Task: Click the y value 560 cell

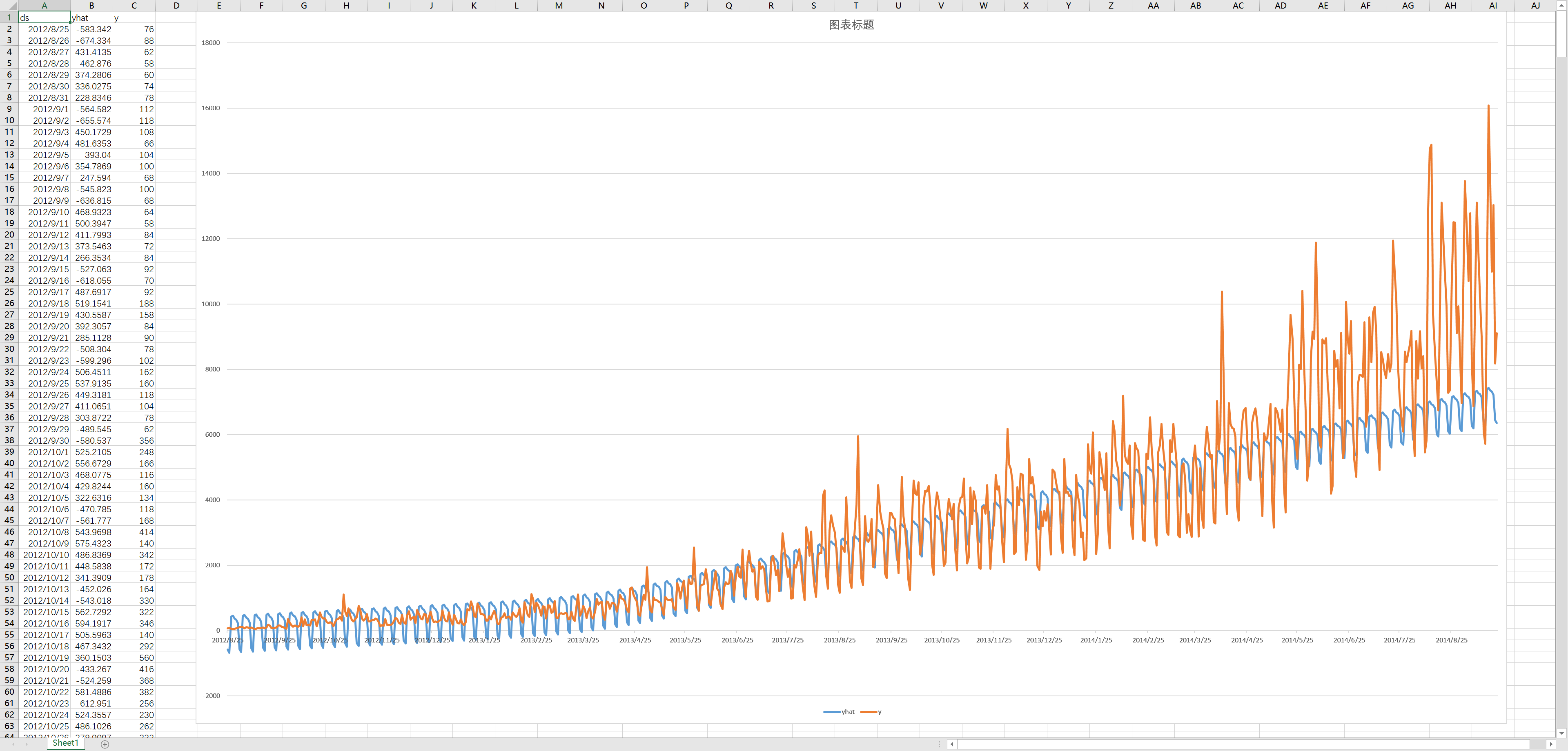Action: (134, 657)
